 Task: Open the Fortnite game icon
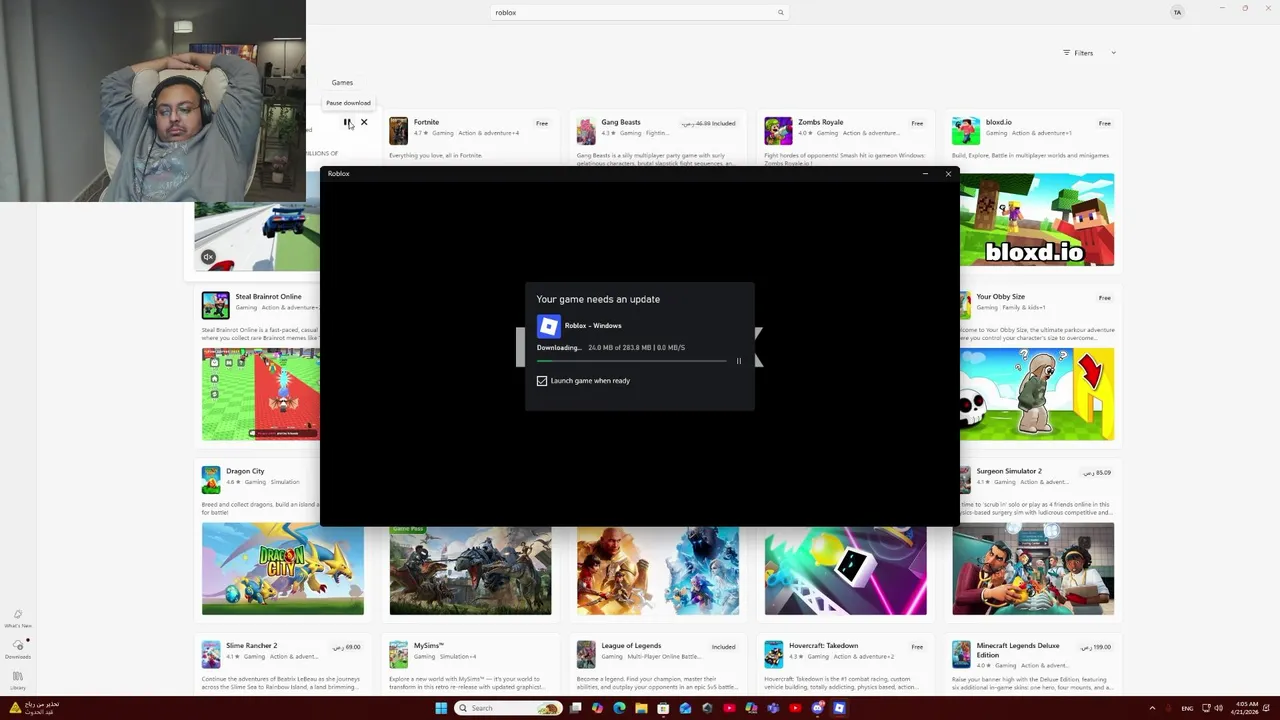[x=399, y=131]
